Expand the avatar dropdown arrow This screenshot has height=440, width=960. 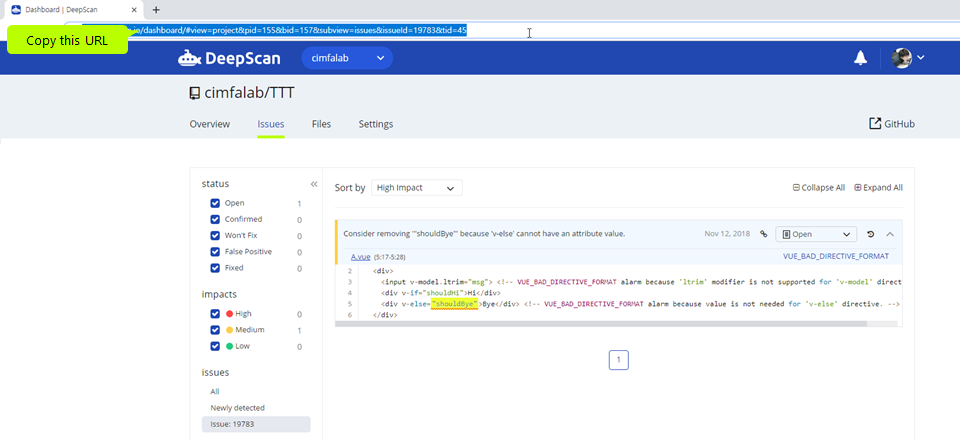920,58
